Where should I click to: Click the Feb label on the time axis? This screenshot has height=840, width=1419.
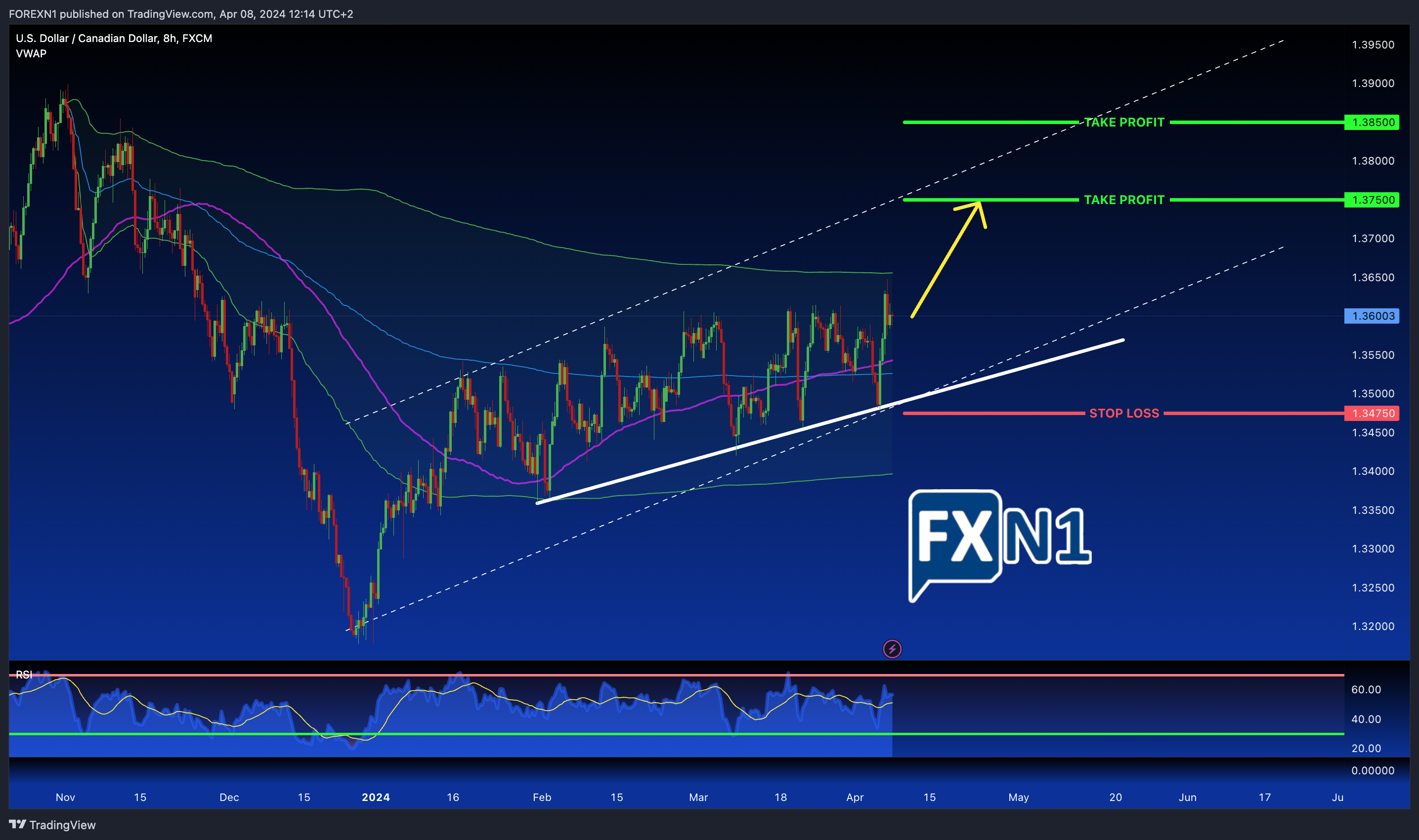542,797
